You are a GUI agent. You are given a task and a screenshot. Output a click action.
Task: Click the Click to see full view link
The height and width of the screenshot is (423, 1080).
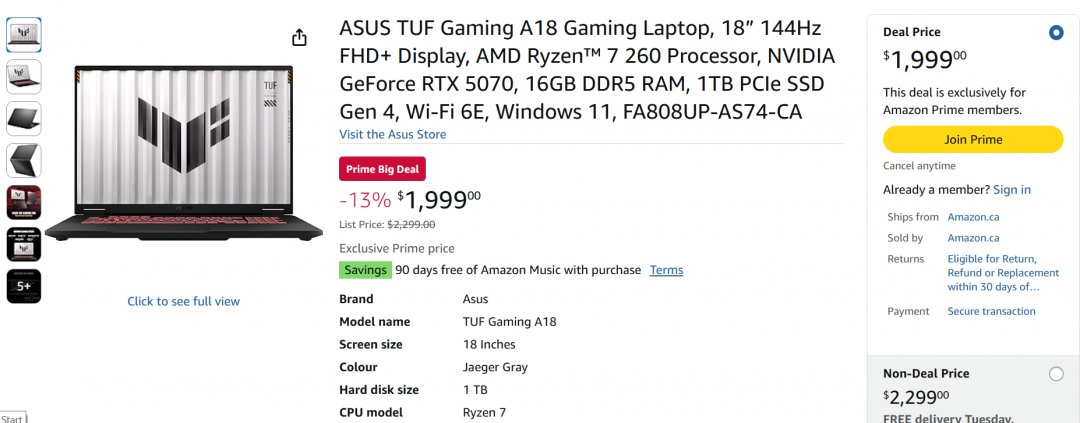(183, 301)
